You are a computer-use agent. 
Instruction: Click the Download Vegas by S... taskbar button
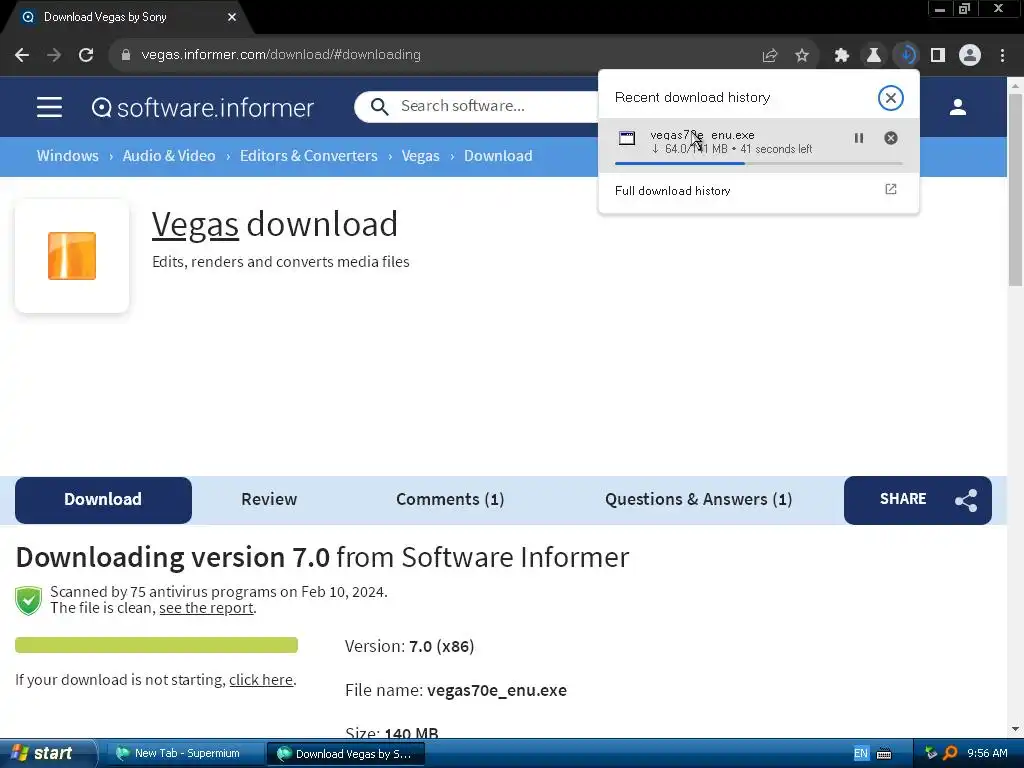[x=346, y=754]
